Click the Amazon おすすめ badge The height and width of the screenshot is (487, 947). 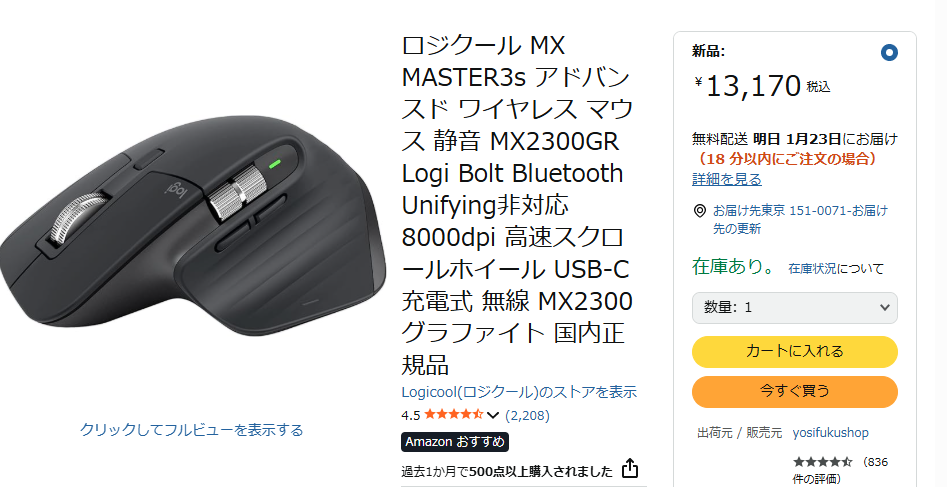pos(455,442)
